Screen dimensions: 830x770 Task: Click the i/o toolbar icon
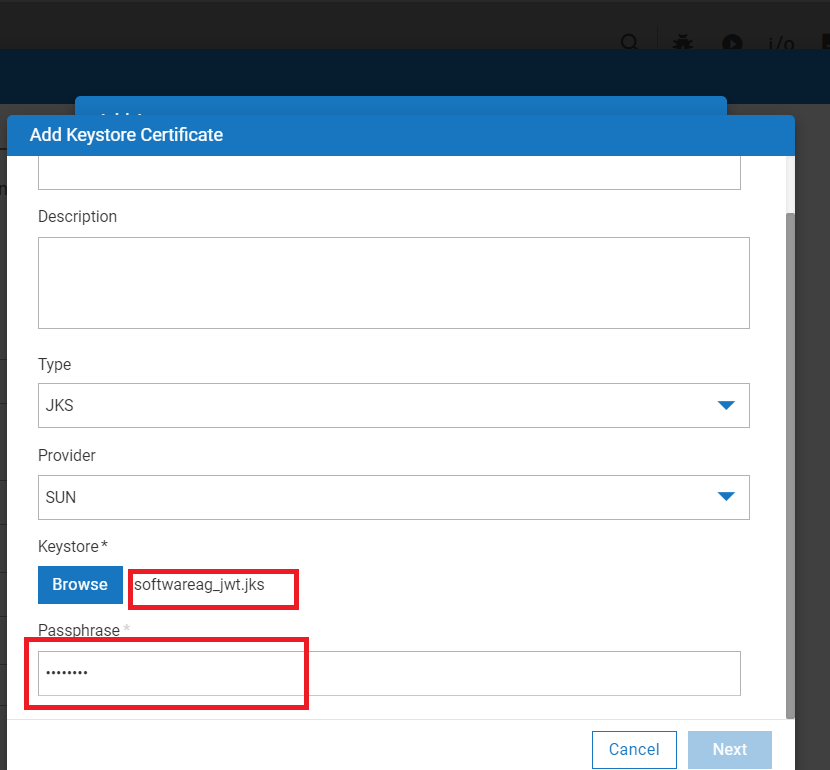pyautogui.click(x=780, y=44)
